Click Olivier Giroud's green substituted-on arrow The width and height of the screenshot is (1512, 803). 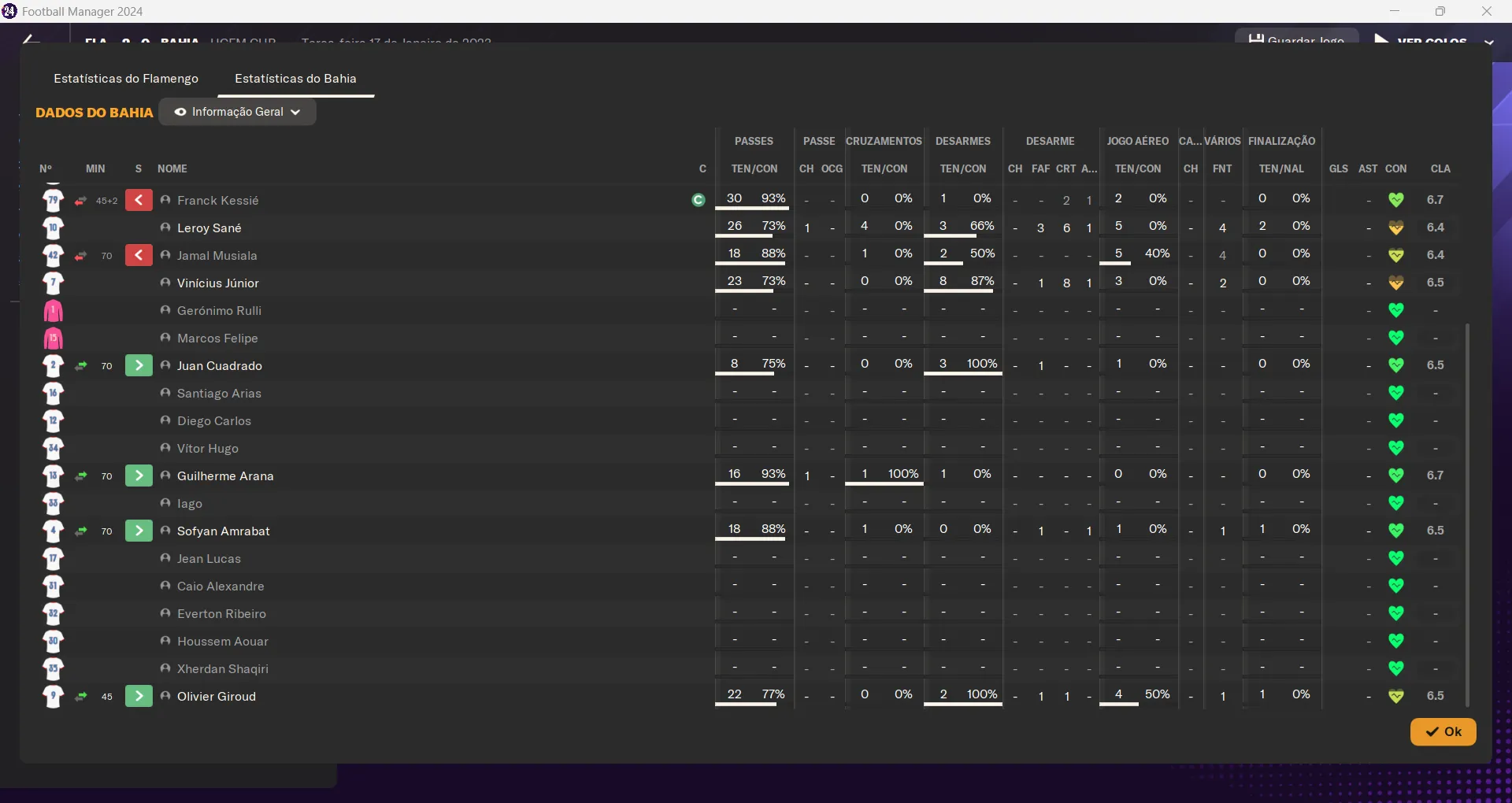point(139,696)
